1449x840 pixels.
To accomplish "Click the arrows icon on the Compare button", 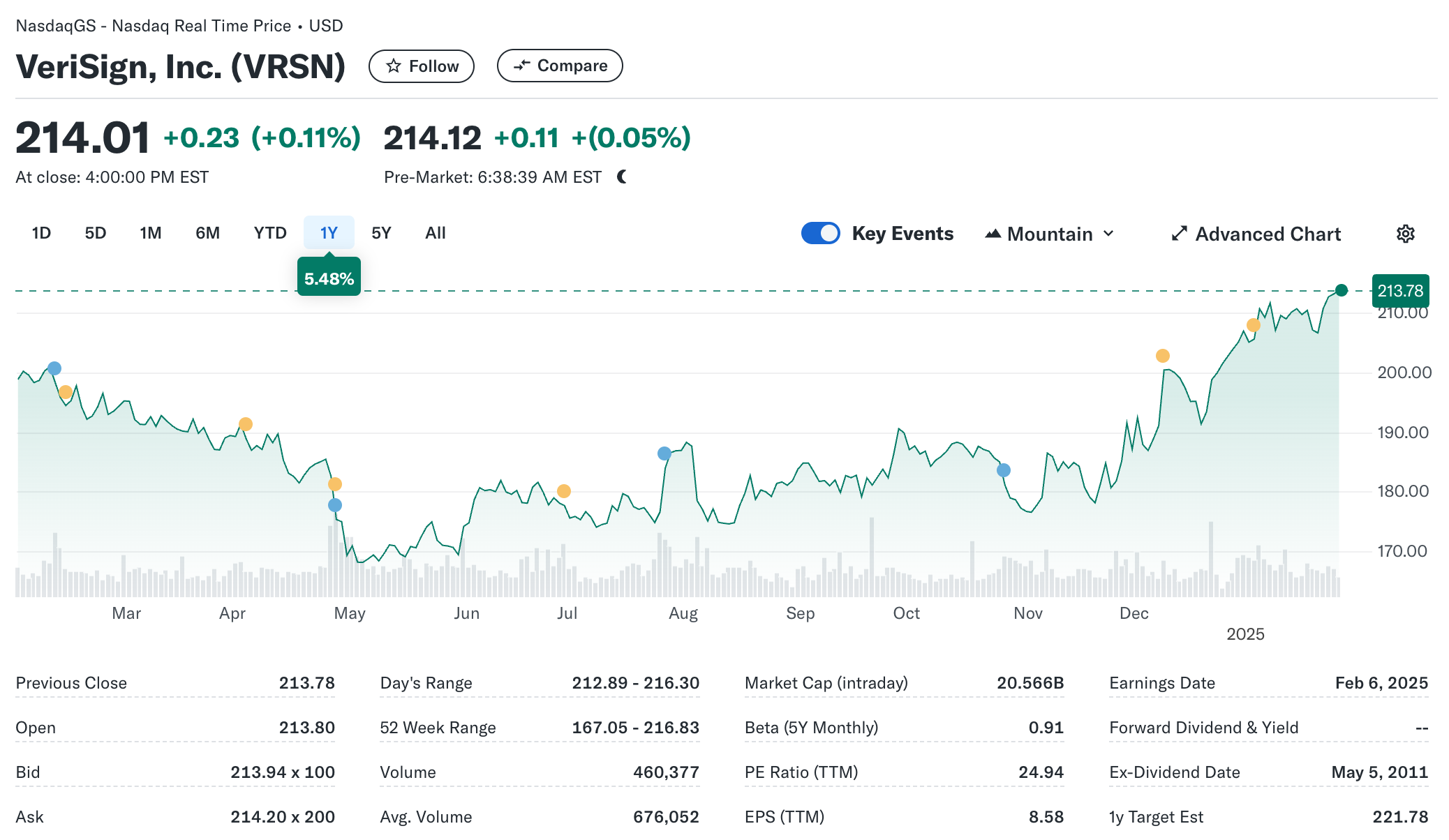I will point(521,66).
